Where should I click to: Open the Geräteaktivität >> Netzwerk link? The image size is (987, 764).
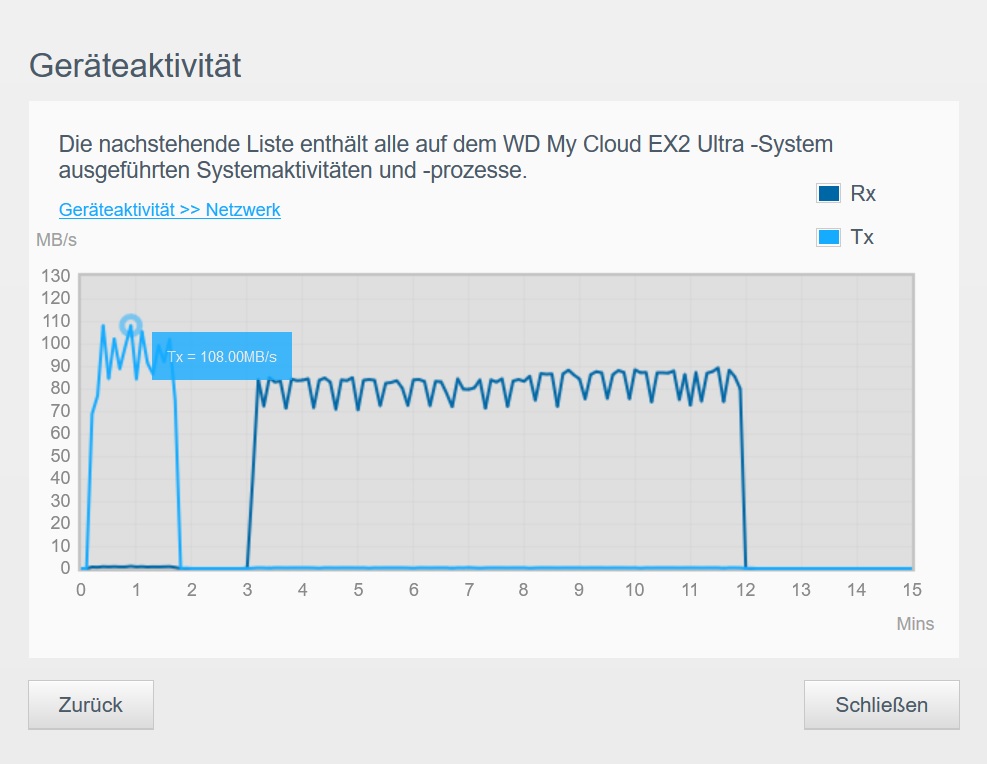point(169,210)
